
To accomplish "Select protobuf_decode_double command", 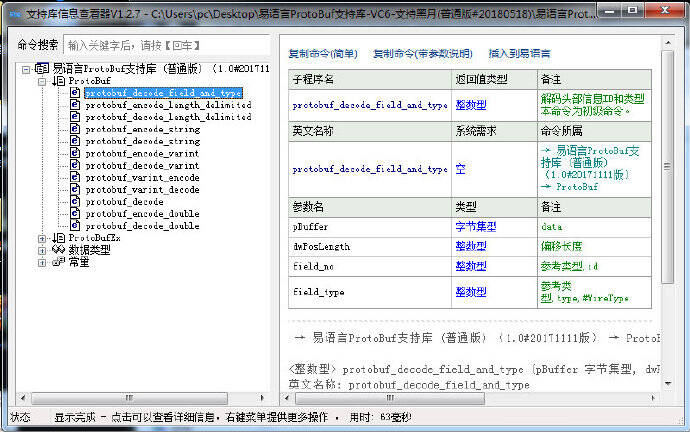I will pyautogui.click(x=142, y=226).
